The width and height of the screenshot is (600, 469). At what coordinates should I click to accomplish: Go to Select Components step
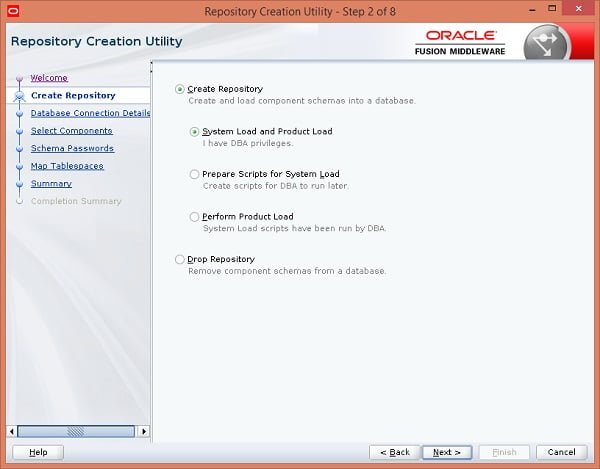coord(72,131)
